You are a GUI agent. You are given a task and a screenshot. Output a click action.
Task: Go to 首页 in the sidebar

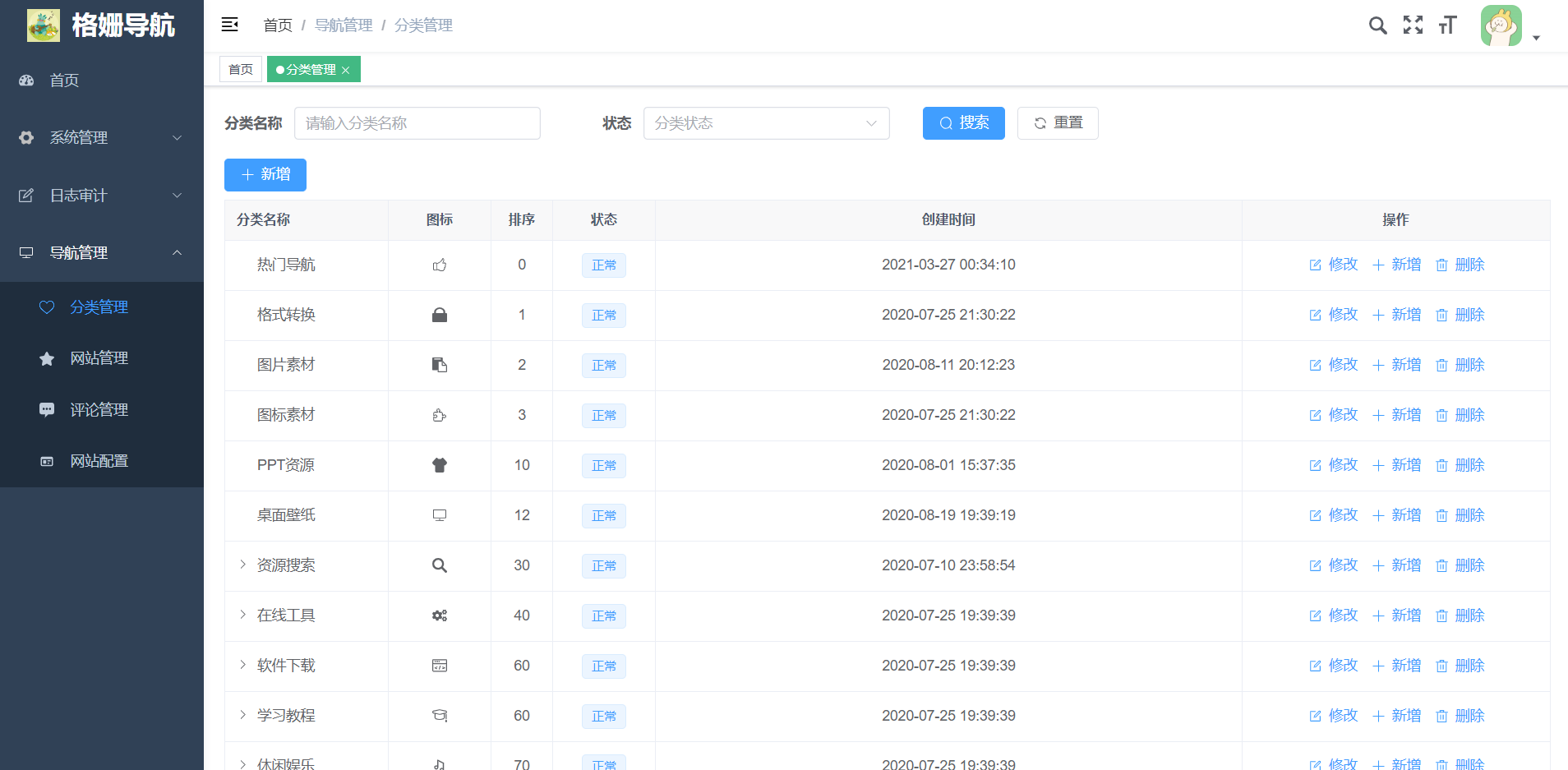(x=102, y=81)
